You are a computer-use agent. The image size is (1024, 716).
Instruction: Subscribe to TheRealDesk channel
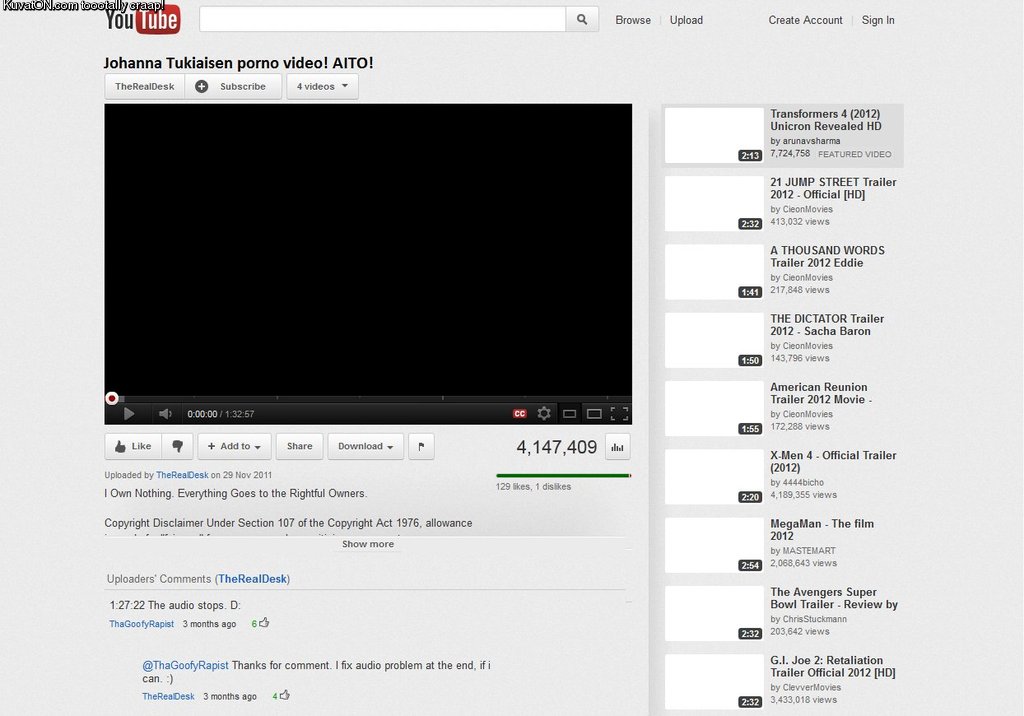pos(232,87)
